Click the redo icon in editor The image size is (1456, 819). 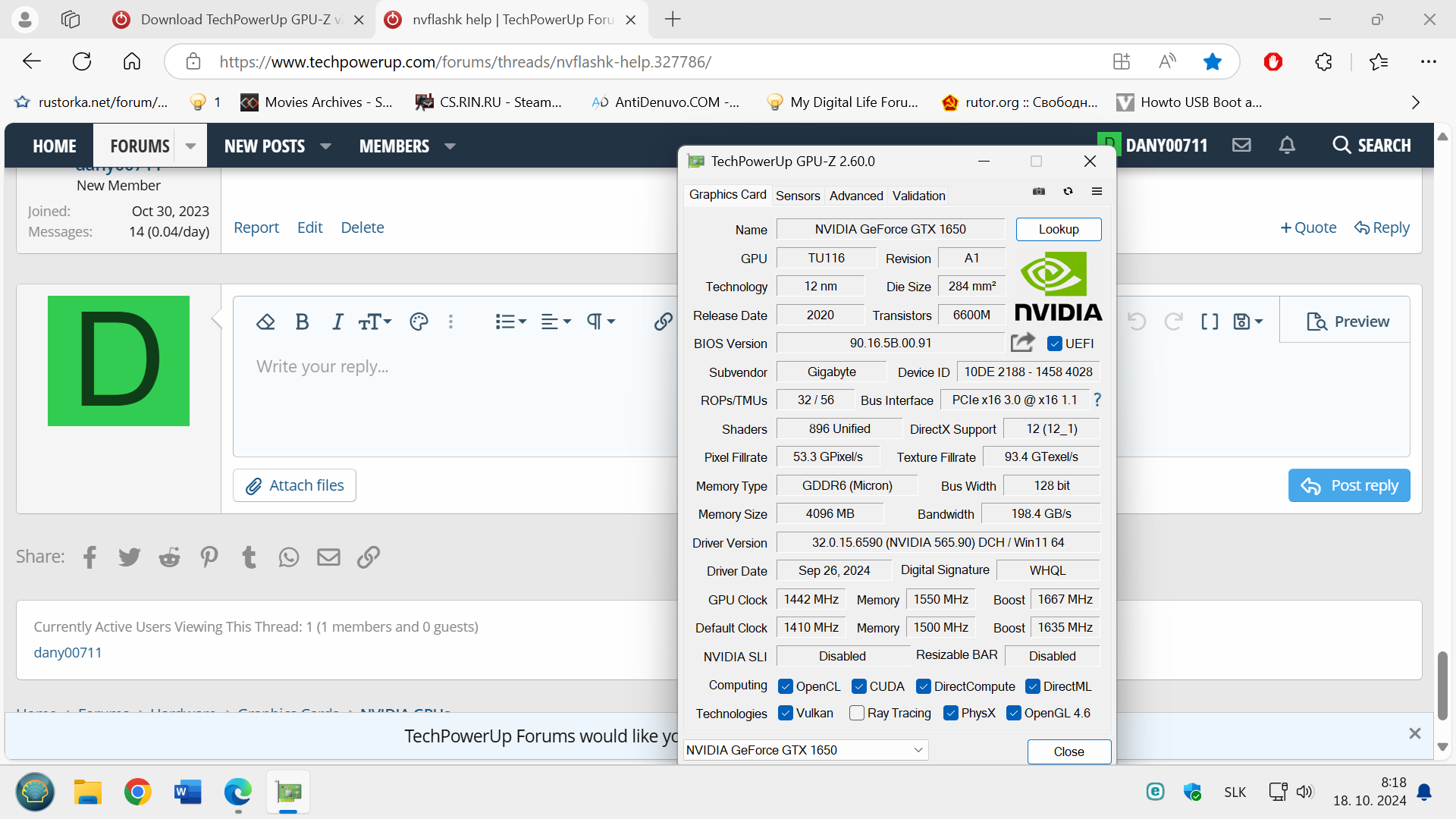[x=1173, y=322]
